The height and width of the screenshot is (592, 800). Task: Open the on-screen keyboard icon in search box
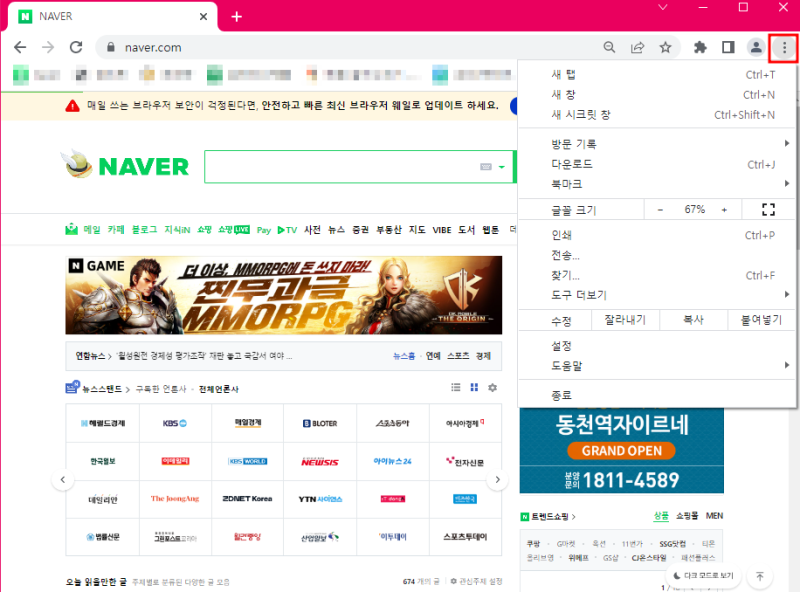[486, 167]
